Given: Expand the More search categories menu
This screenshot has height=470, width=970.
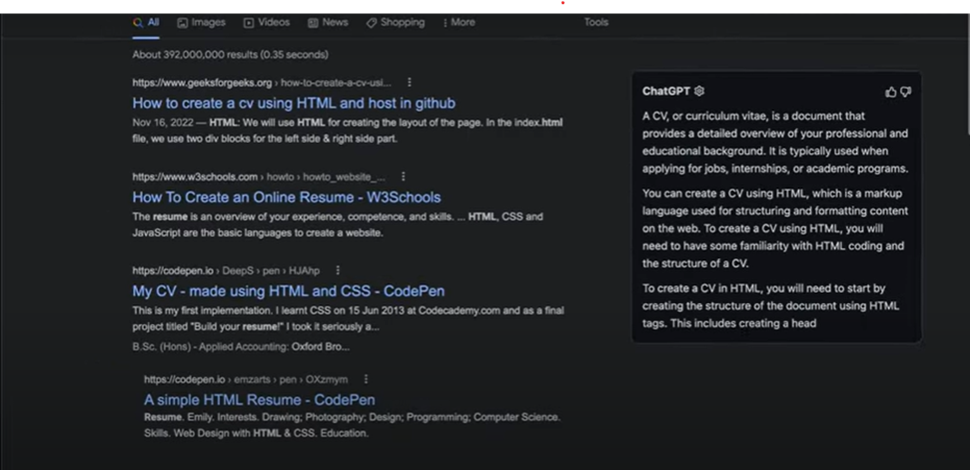Looking at the screenshot, I should [459, 22].
